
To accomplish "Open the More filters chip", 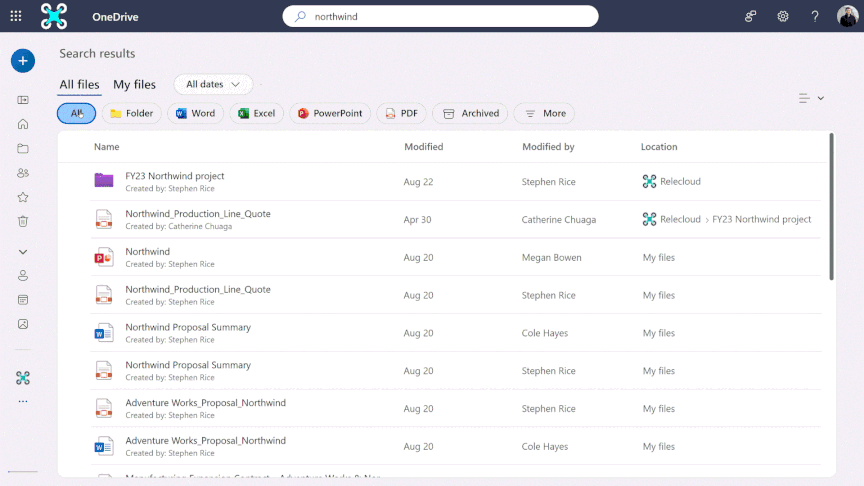I will 544,114.
